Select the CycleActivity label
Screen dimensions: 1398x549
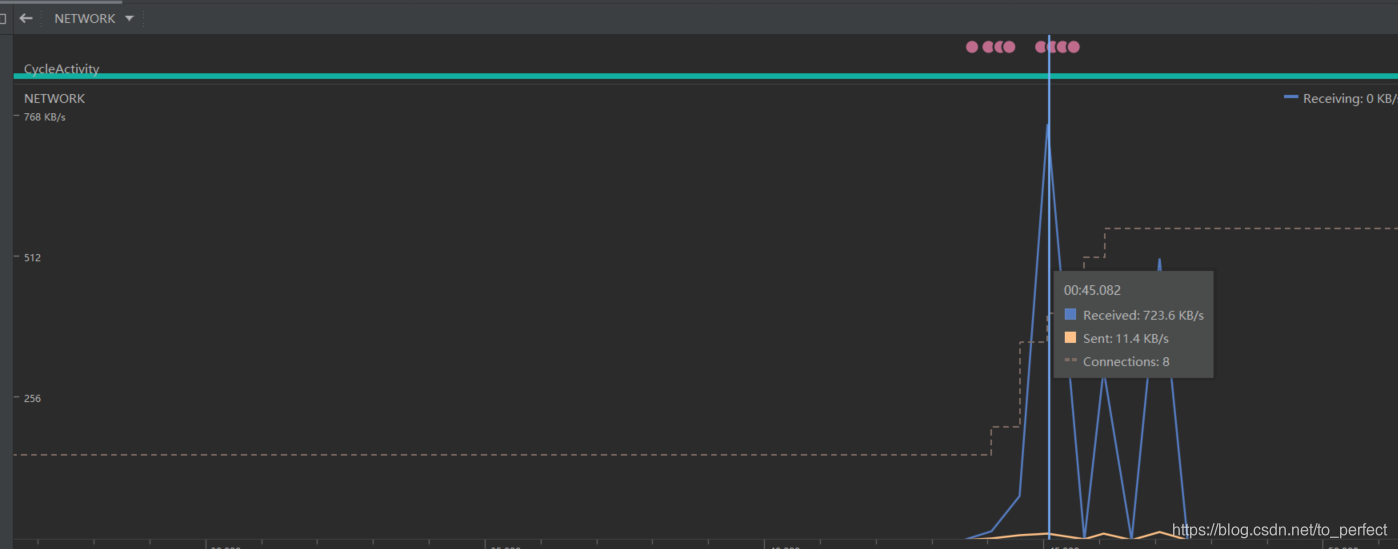[62, 69]
